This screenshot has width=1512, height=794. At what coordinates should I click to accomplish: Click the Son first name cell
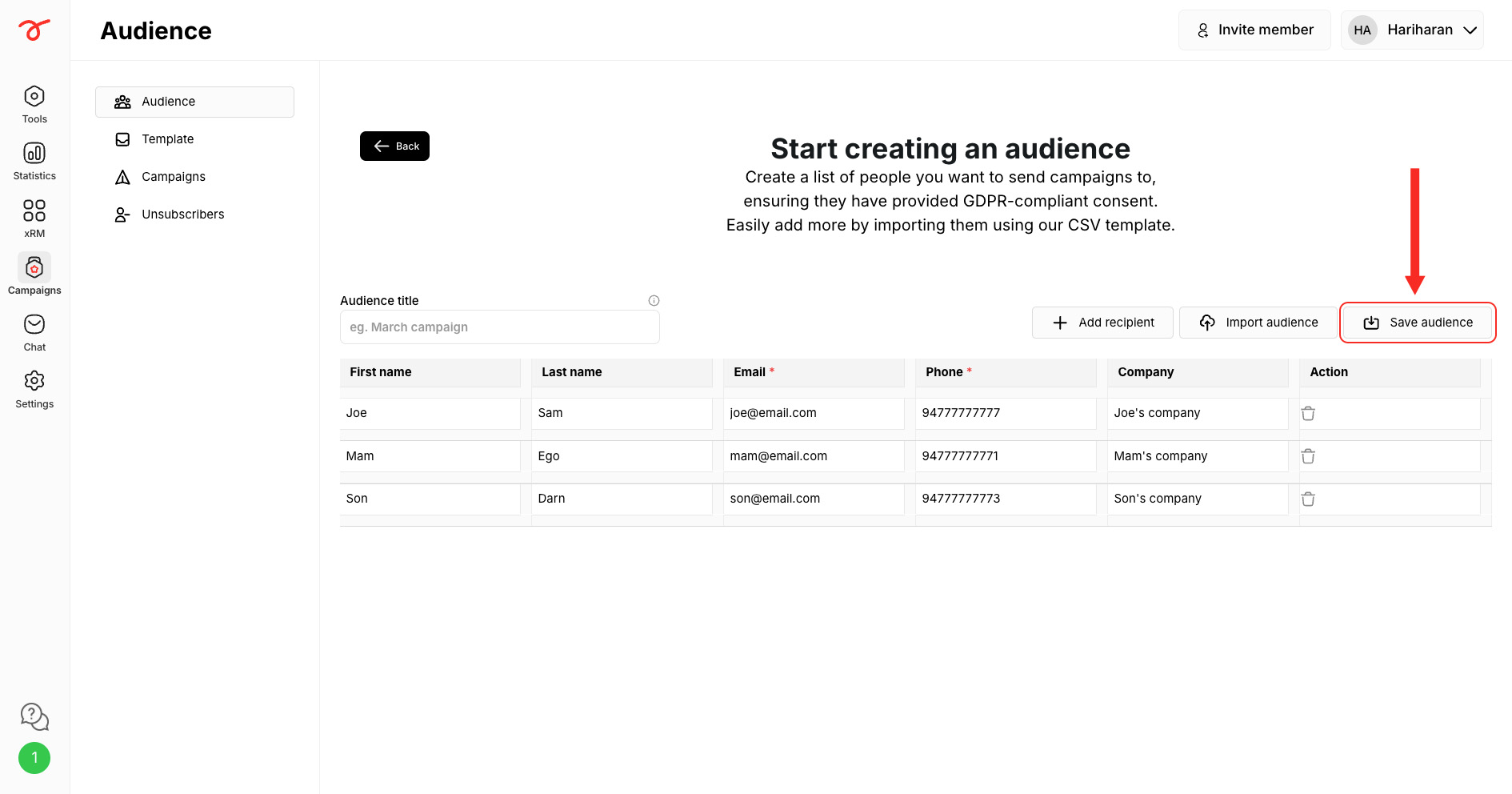[x=430, y=499]
